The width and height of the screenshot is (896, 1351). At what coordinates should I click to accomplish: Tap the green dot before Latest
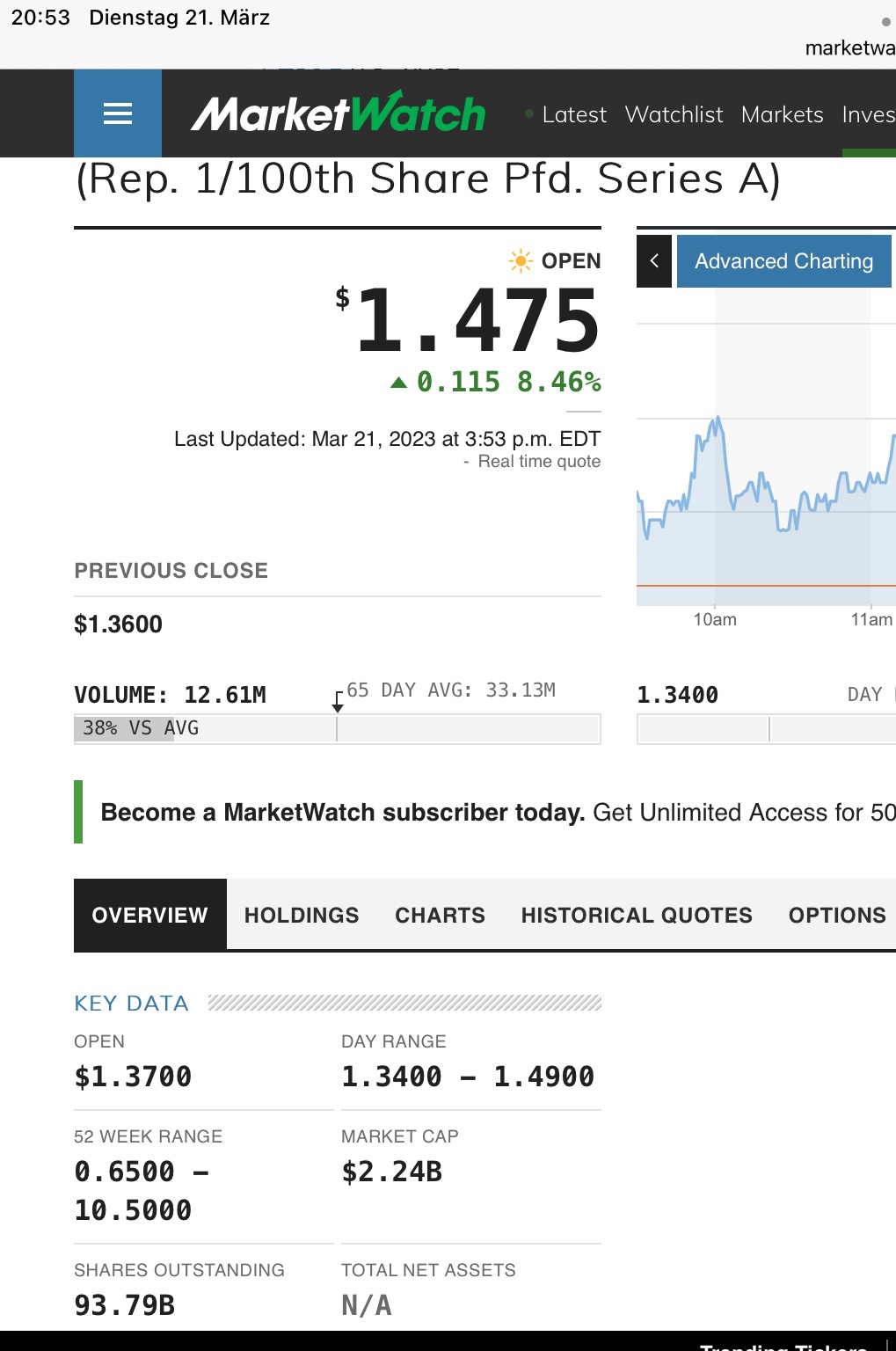pos(528,114)
